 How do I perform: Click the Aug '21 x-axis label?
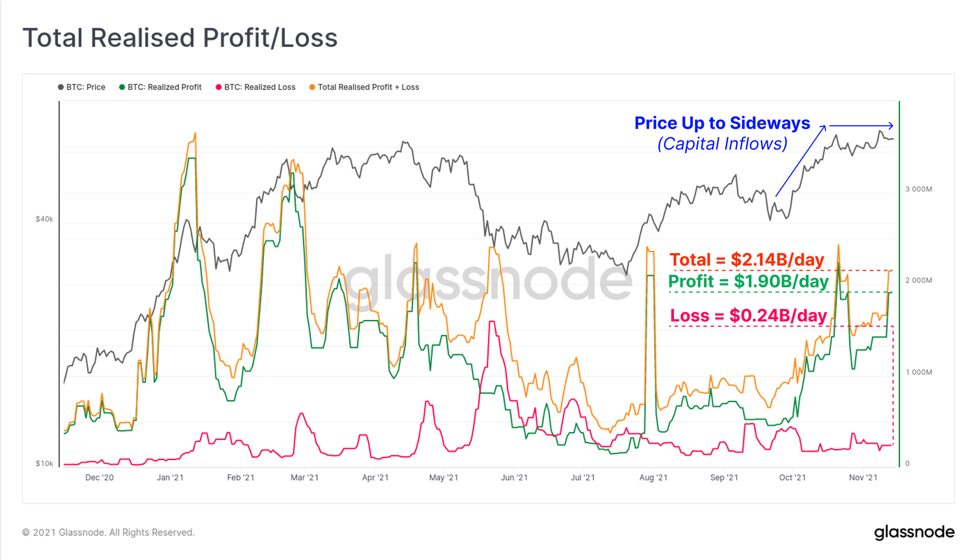pyautogui.click(x=653, y=477)
